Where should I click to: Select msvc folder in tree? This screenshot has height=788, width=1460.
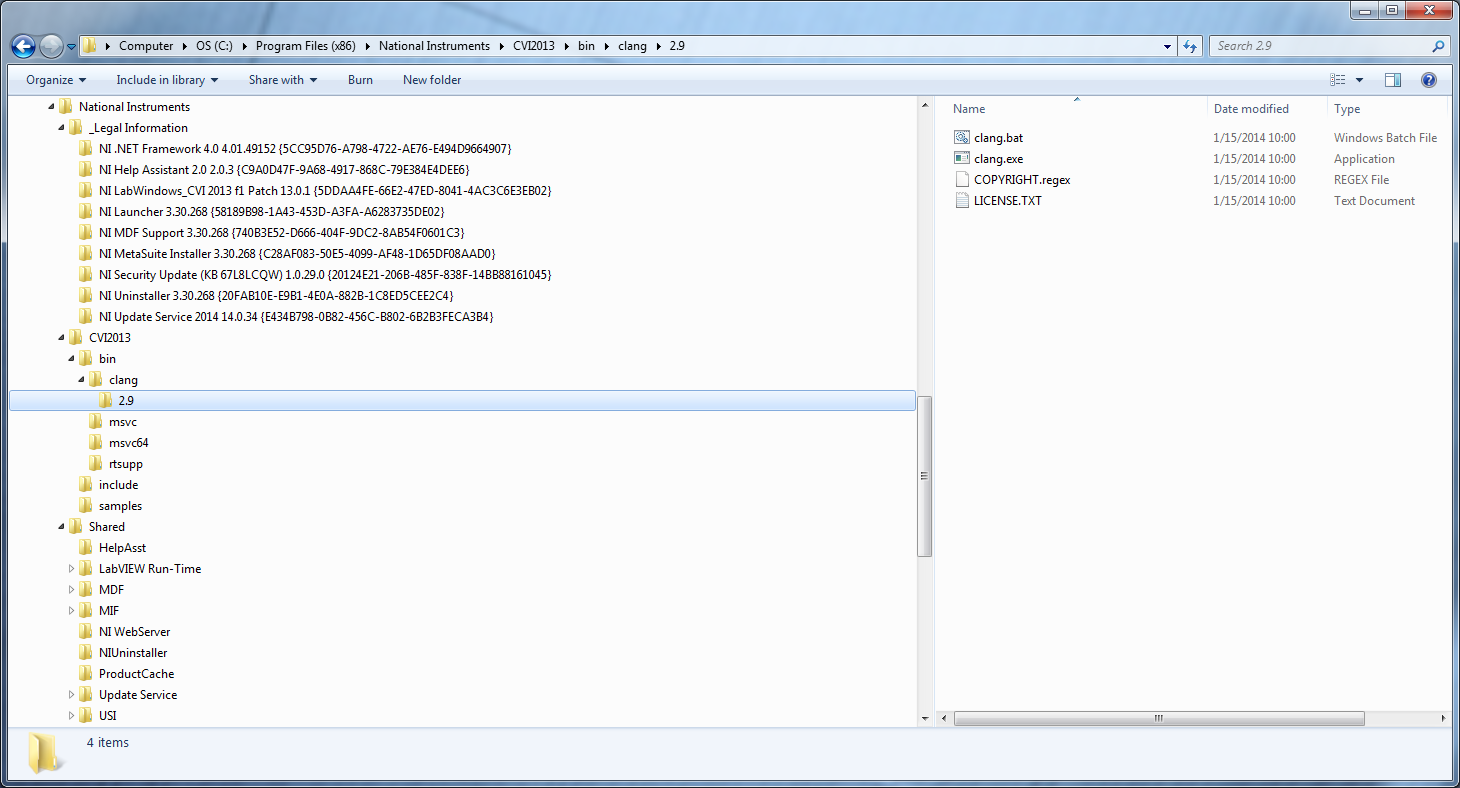[x=122, y=422]
